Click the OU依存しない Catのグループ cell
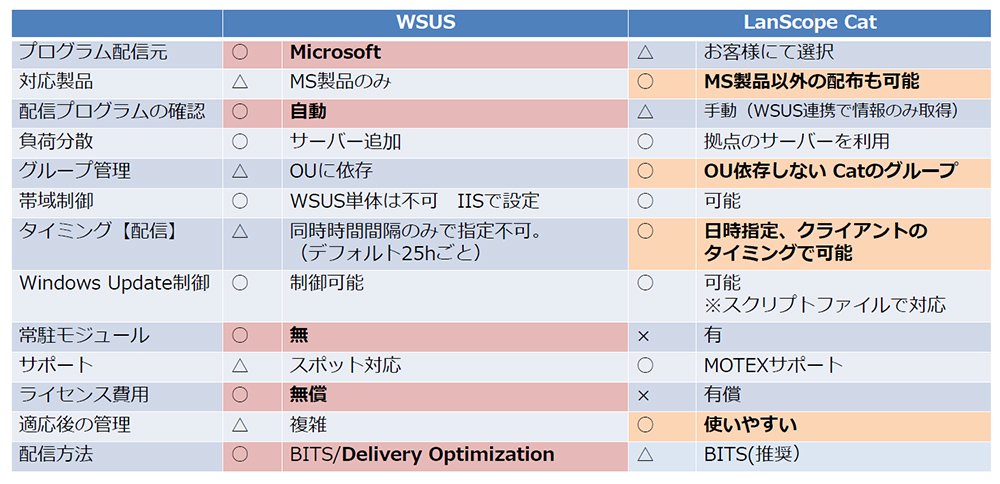The height and width of the screenshot is (484, 1000). [x=843, y=171]
